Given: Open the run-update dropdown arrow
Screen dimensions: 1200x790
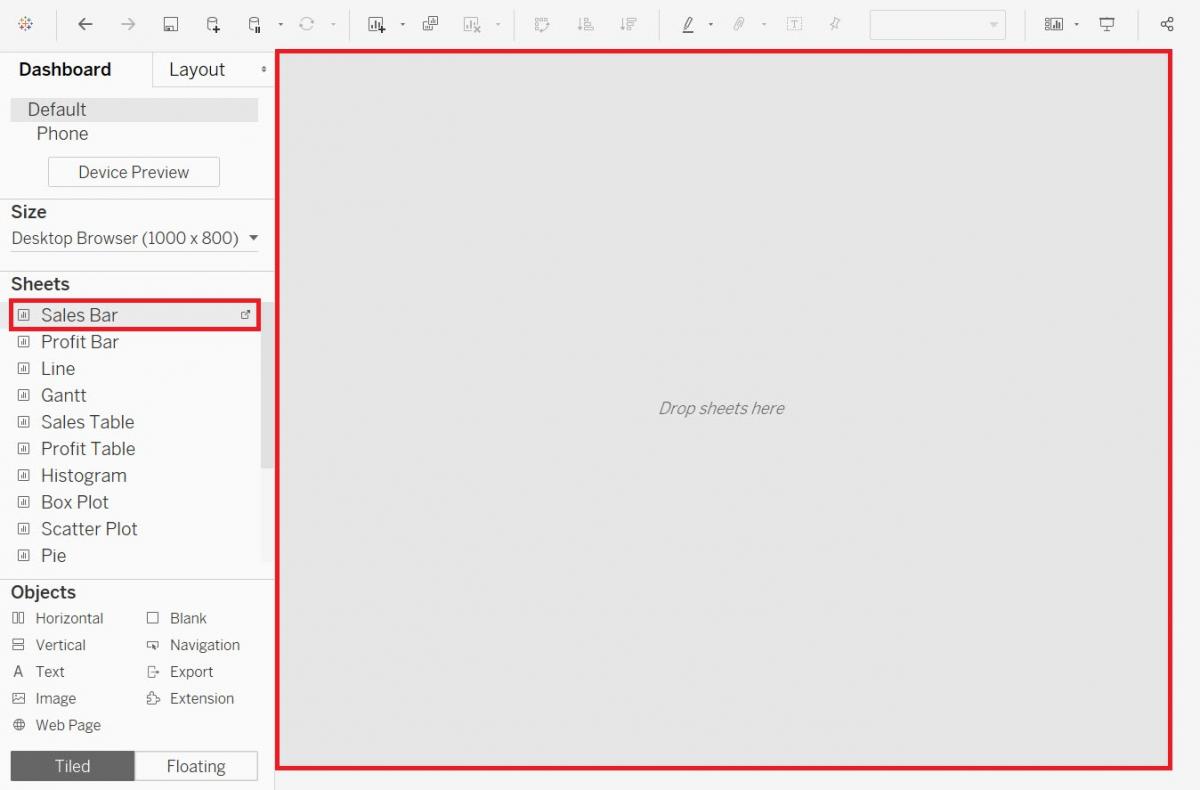Looking at the screenshot, I should (x=333, y=24).
